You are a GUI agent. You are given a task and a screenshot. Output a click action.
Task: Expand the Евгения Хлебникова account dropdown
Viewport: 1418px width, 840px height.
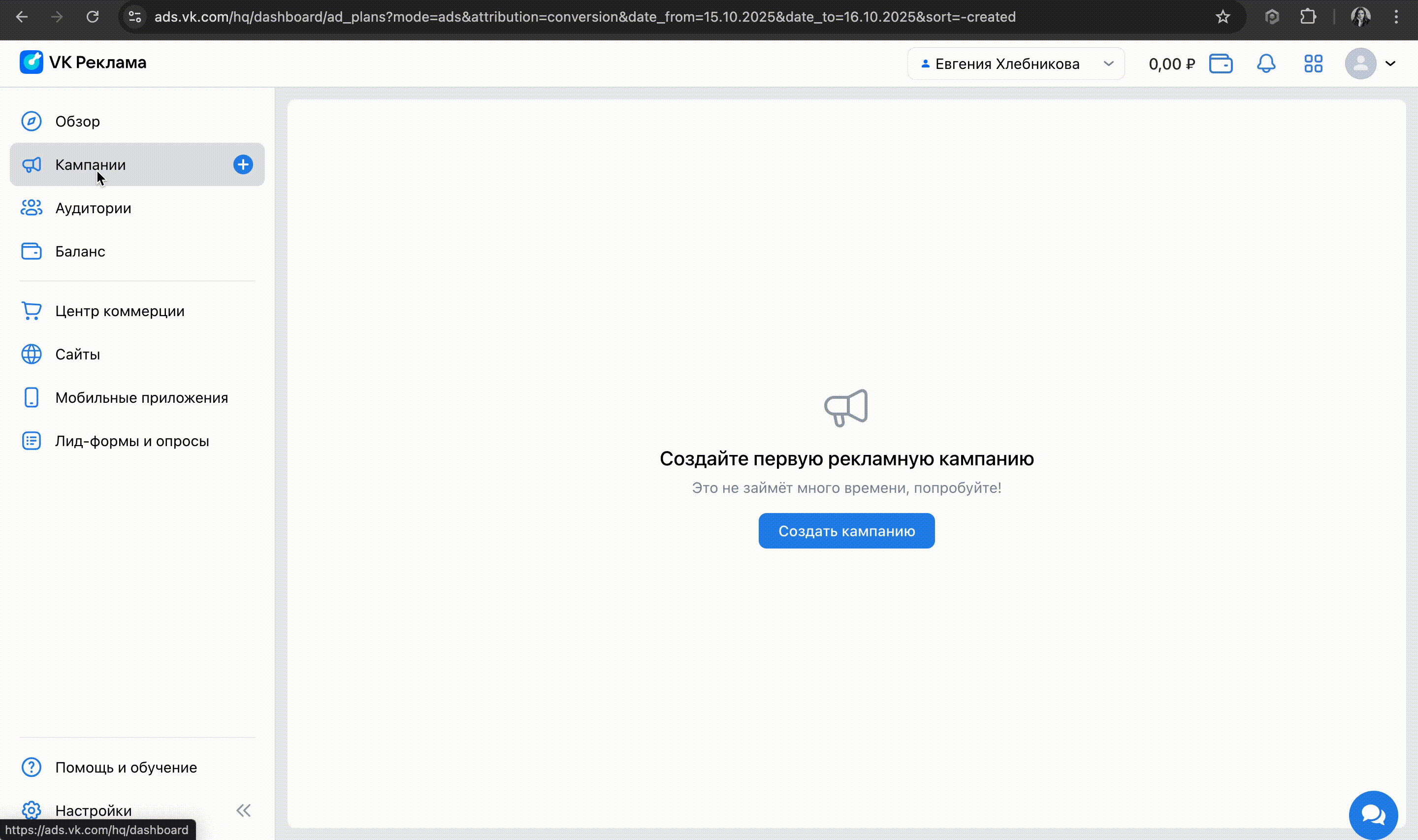(1016, 64)
